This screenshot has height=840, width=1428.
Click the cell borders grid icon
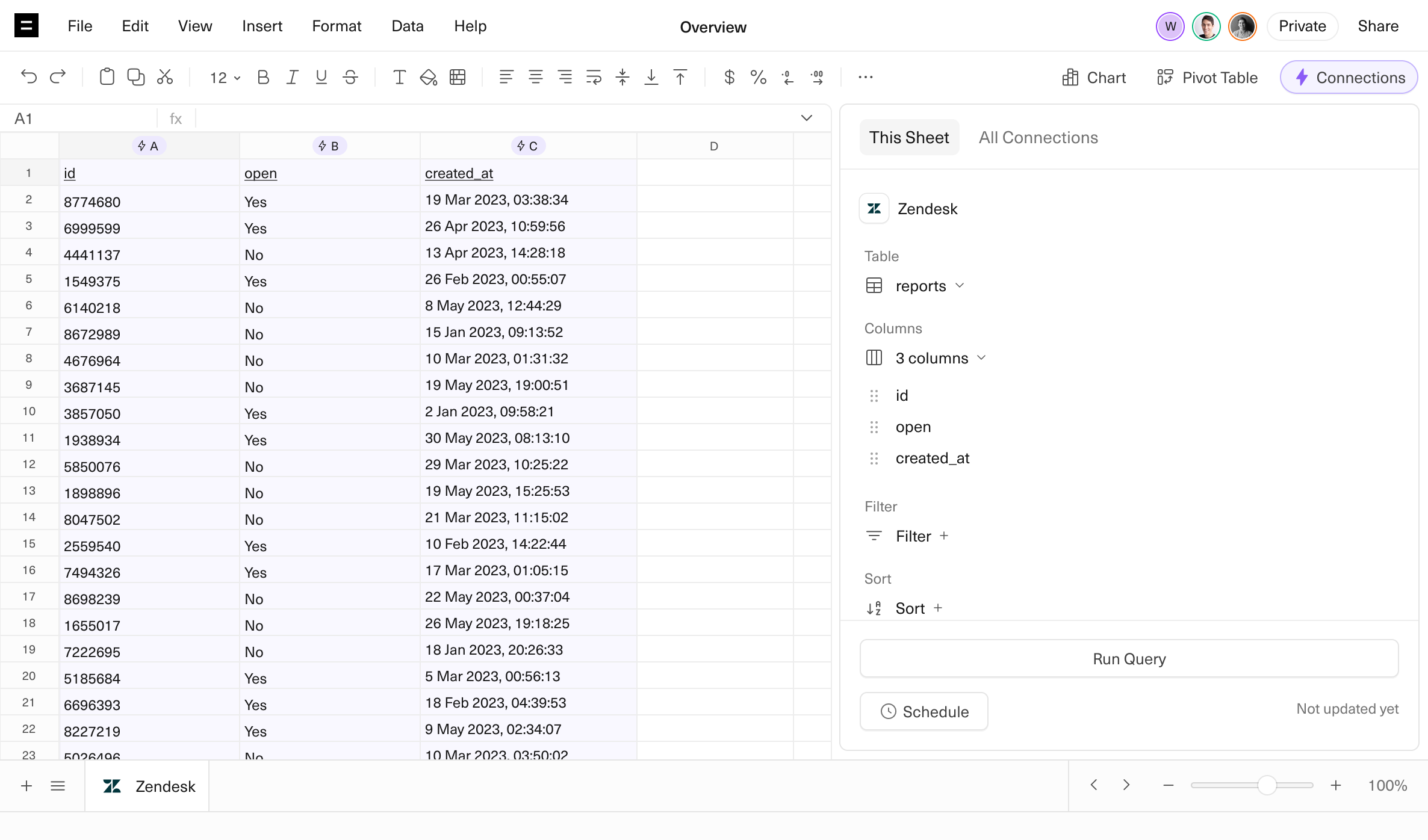[458, 77]
